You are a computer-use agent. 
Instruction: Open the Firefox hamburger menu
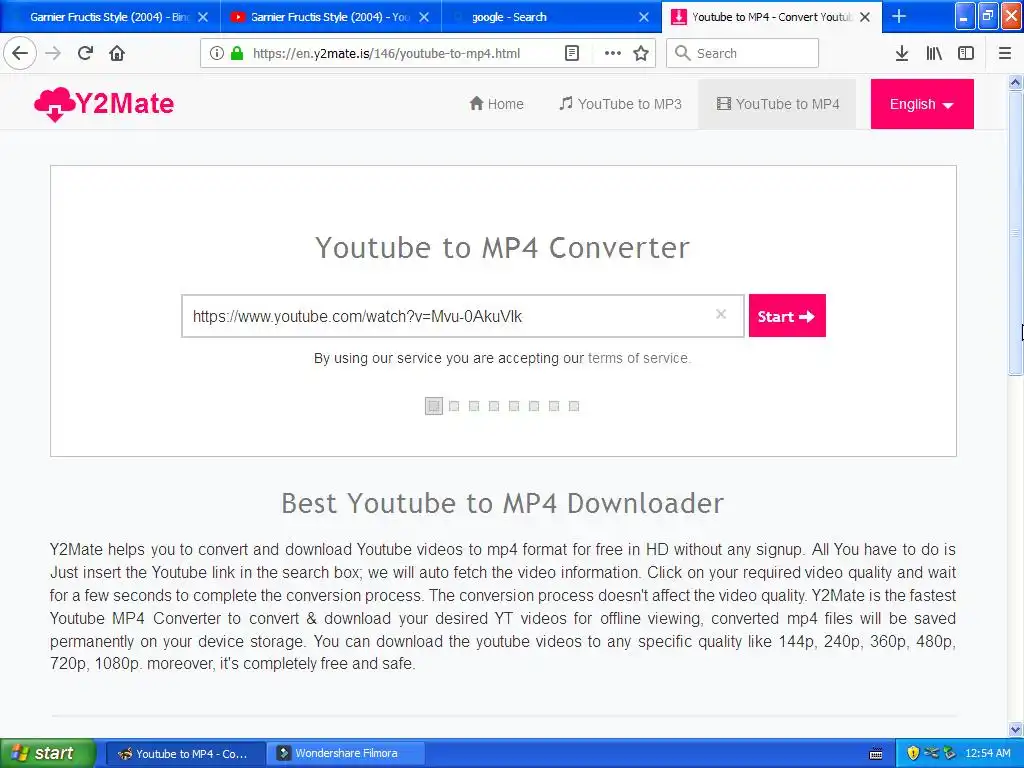(1005, 54)
